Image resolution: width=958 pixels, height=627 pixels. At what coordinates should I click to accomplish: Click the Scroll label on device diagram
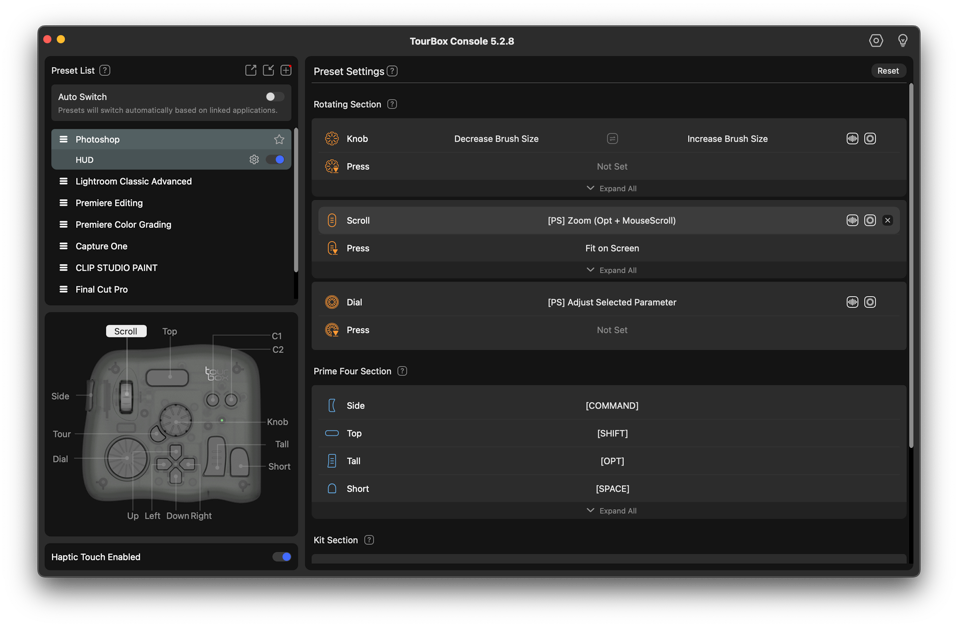click(x=126, y=331)
